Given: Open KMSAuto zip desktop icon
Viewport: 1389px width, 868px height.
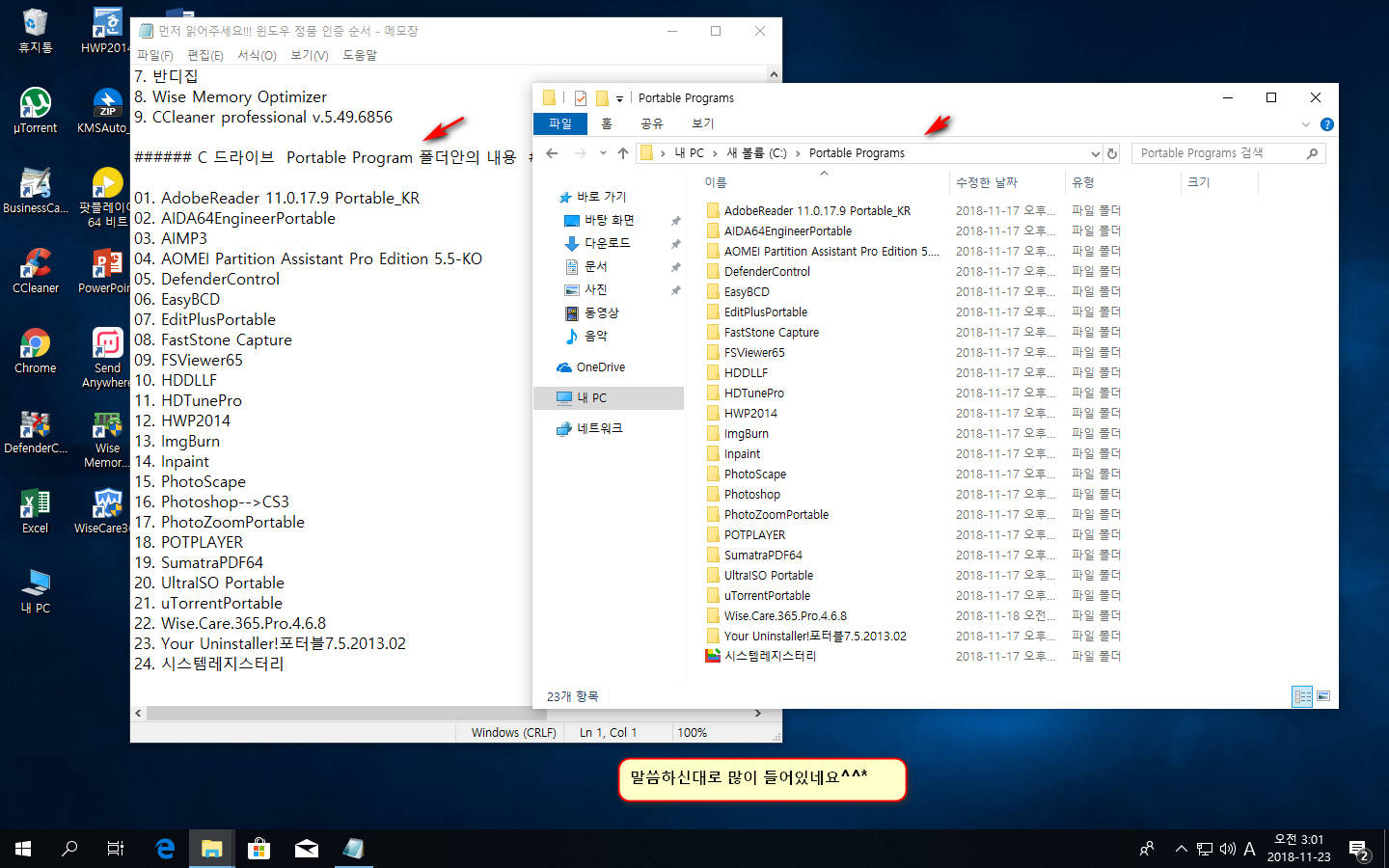Looking at the screenshot, I should pyautogui.click(x=104, y=109).
